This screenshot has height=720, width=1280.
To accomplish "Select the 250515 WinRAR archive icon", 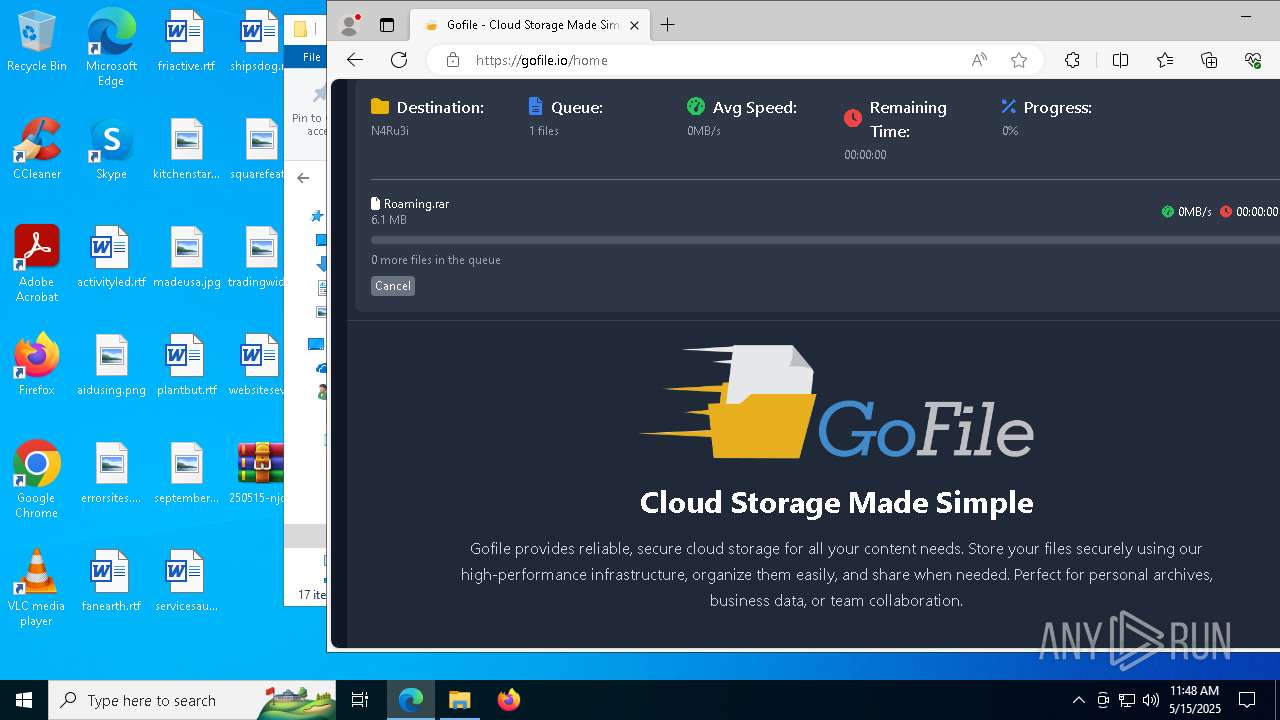I will (x=260, y=473).
